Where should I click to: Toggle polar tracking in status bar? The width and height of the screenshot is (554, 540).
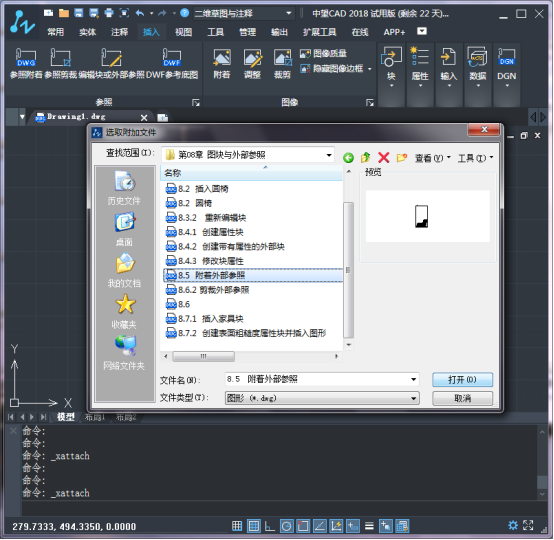[x=287, y=526]
